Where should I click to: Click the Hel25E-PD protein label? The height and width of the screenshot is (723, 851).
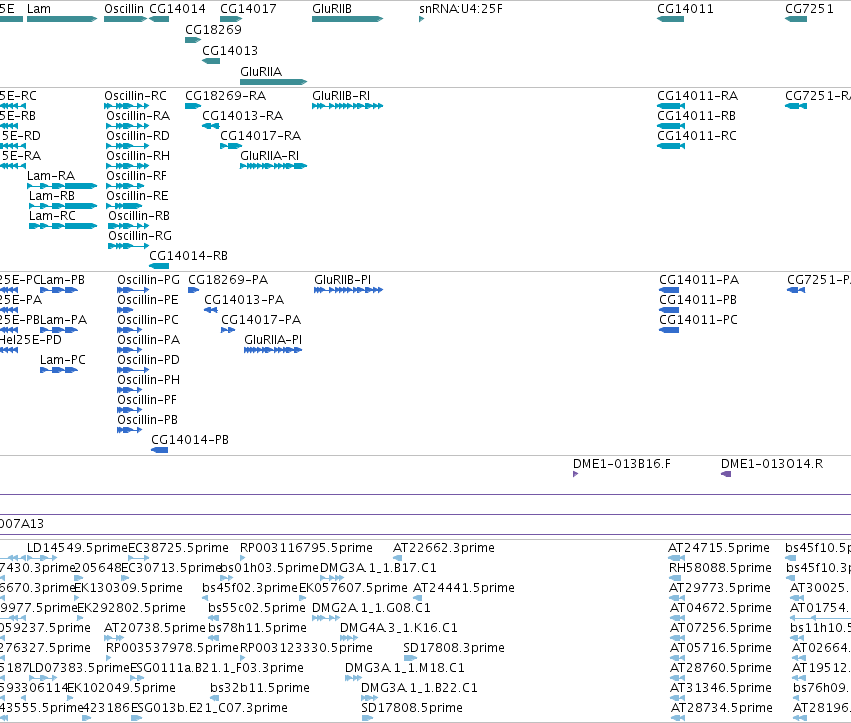[x=30, y=340]
